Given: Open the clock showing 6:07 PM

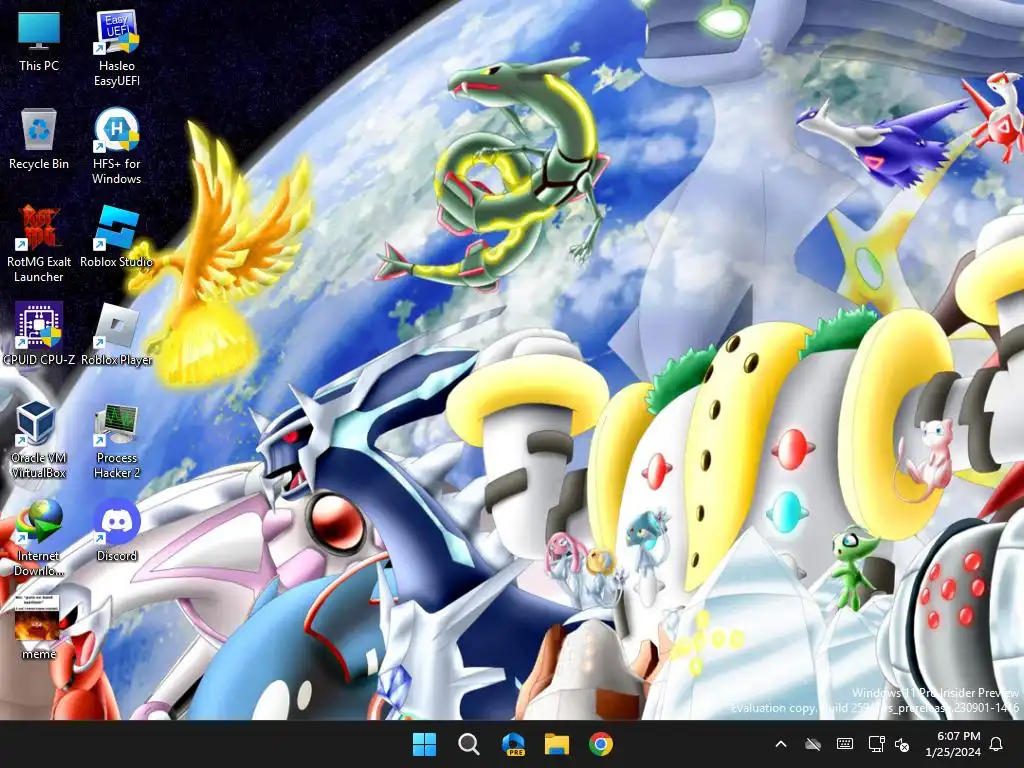Looking at the screenshot, I should (953, 744).
